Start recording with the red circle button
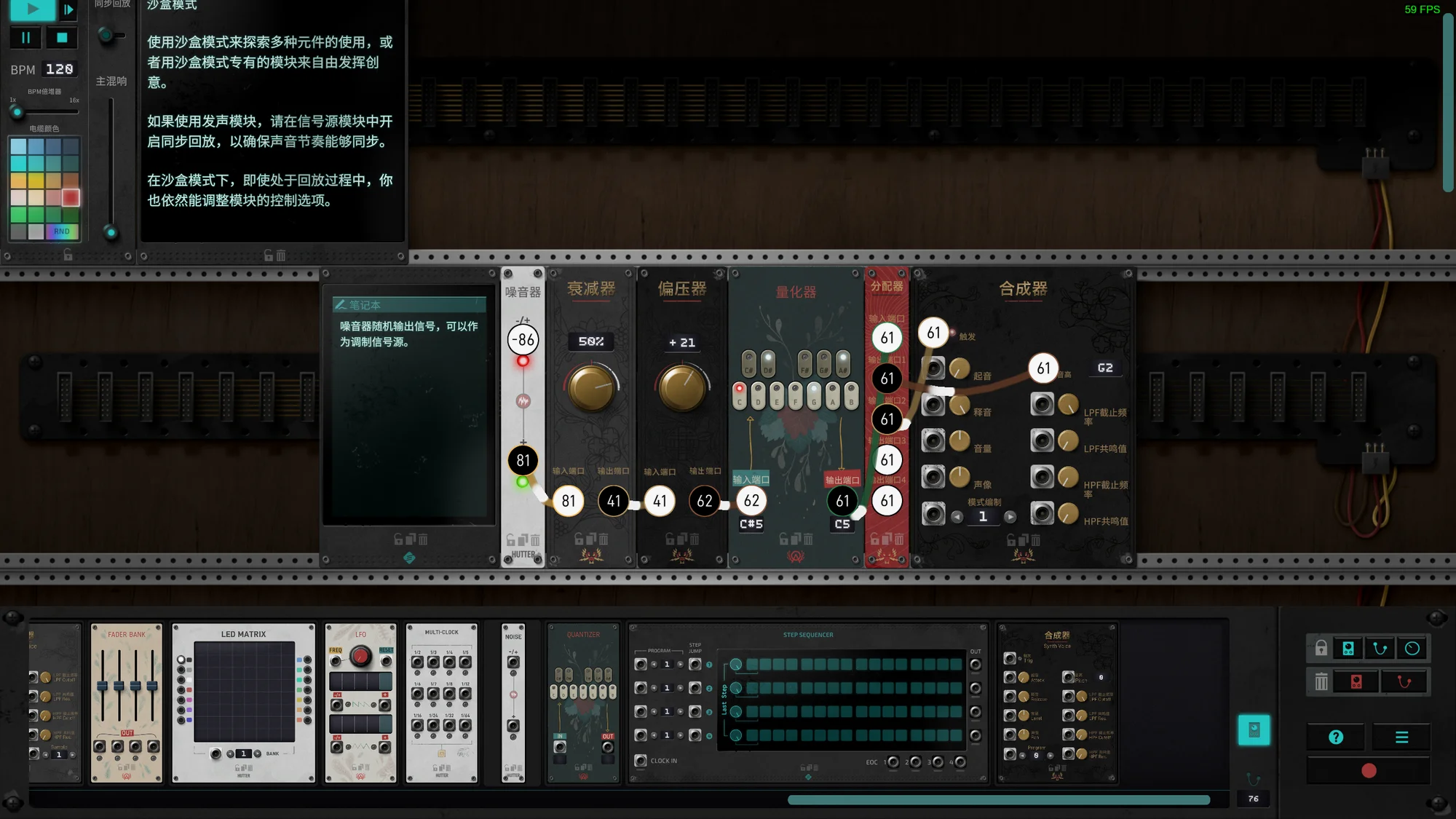This screenshot has height=819, width=1456. (1369, 771)
